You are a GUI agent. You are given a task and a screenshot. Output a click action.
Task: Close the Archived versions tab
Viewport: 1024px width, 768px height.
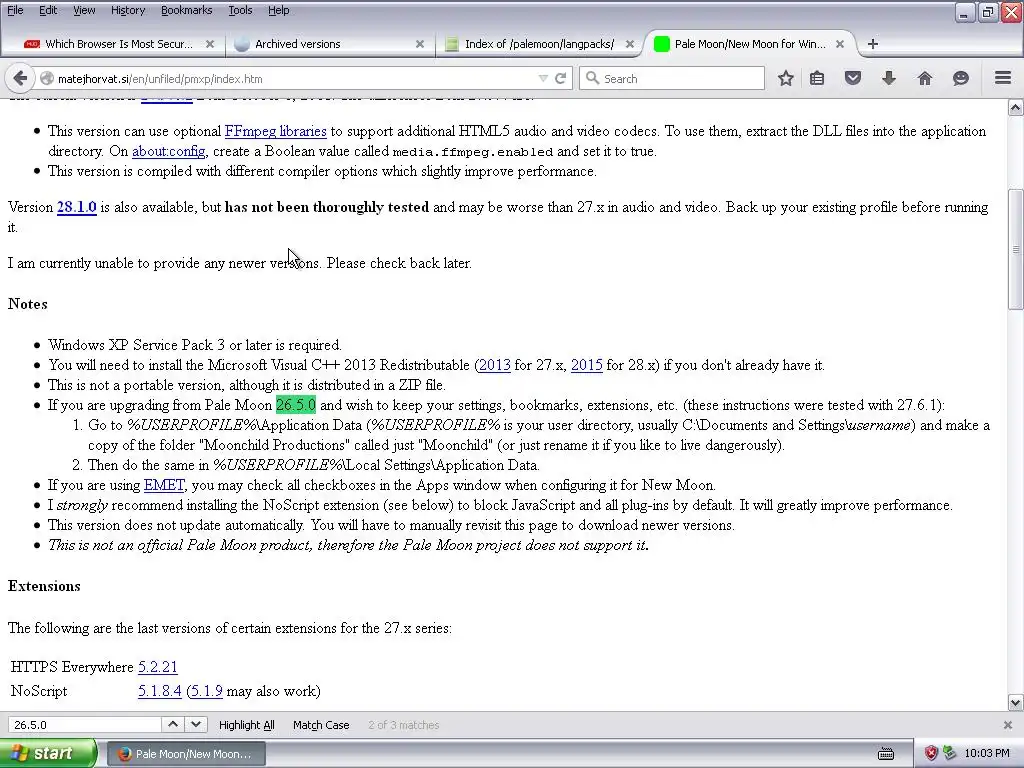[x=420, y=44]
